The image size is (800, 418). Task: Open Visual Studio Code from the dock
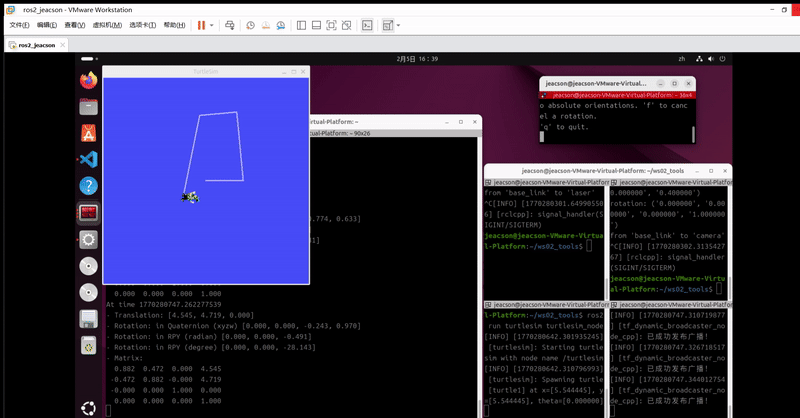coord(88,159)
